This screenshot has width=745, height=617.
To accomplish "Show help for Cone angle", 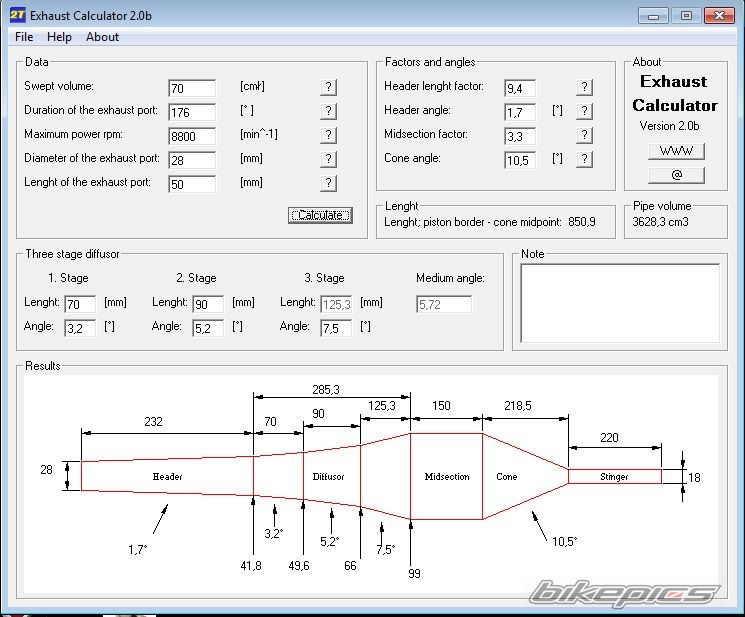I will coord(584,159).
